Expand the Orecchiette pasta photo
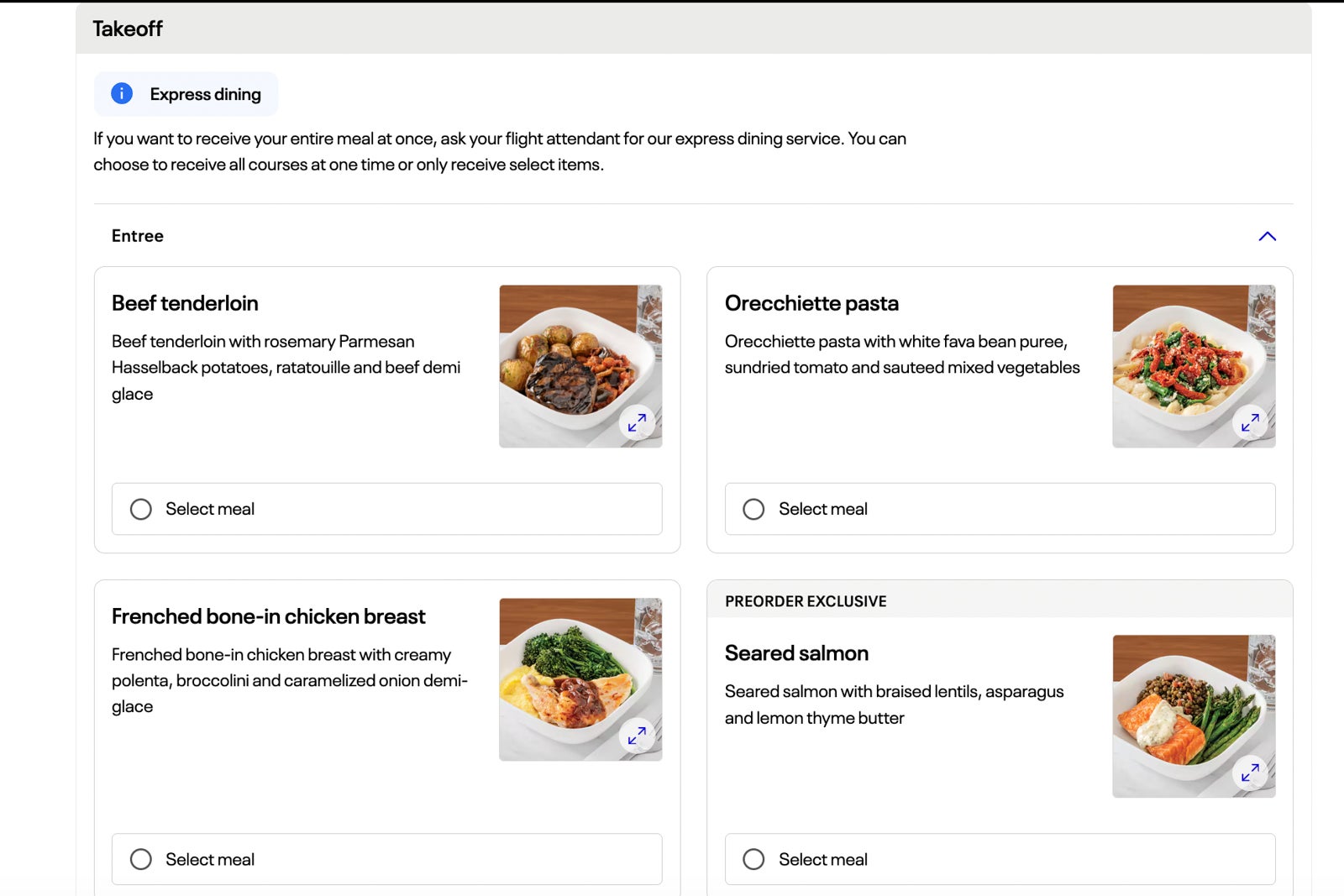This screenshot has height=896, width=1344. click(x=1251, y=422)
